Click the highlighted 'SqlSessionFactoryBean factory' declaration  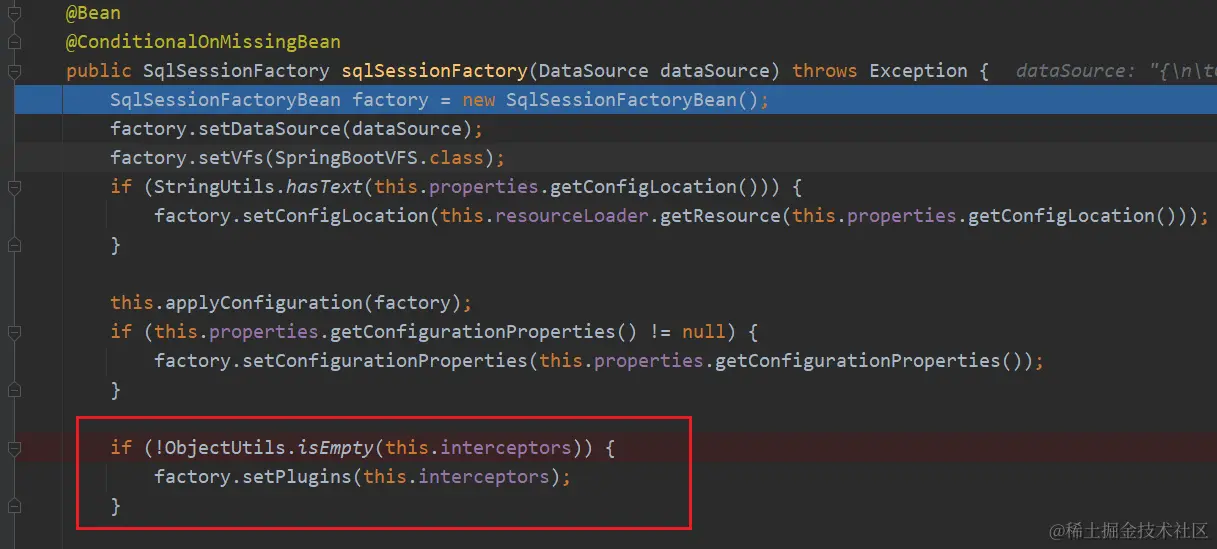[269, 100]
